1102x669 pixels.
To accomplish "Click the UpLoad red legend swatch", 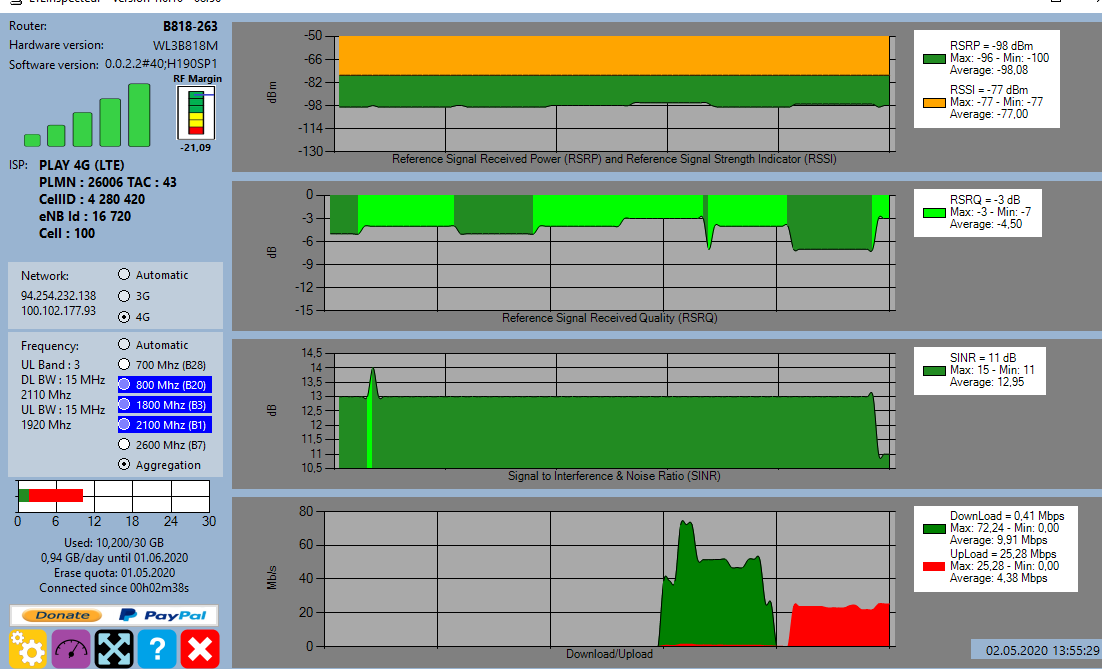I will tap(934, 566).
